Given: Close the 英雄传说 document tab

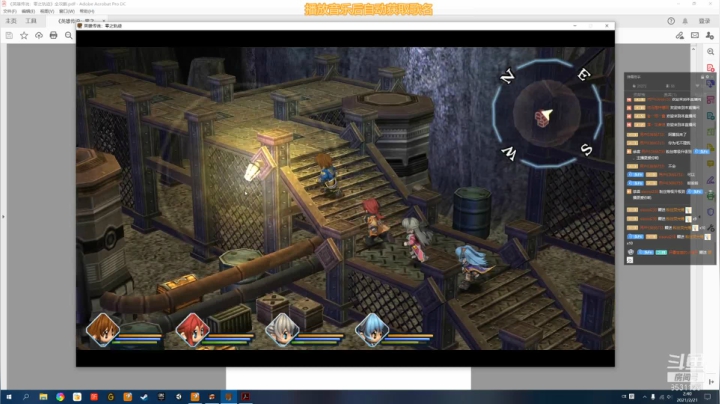Looking at the screenshot, I should point(104,21).
